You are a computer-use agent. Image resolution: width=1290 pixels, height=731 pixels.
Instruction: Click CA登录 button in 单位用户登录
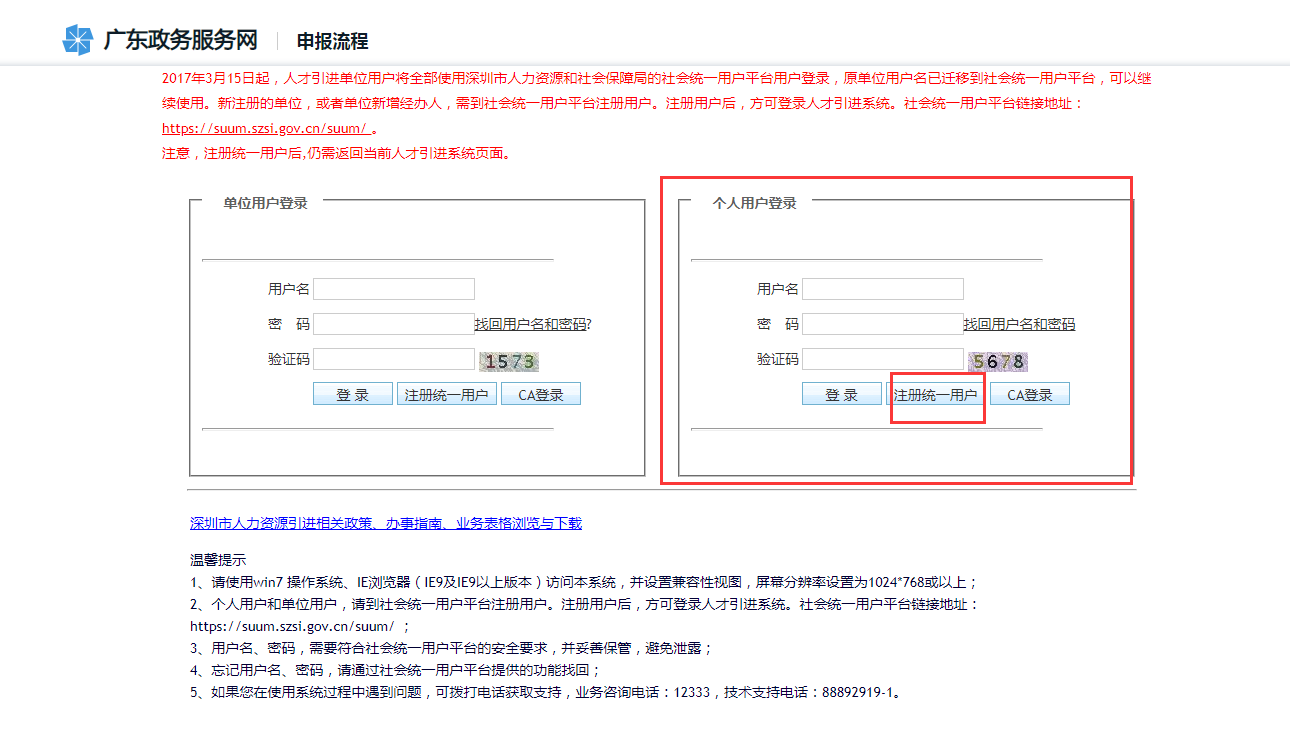(541, 394)
